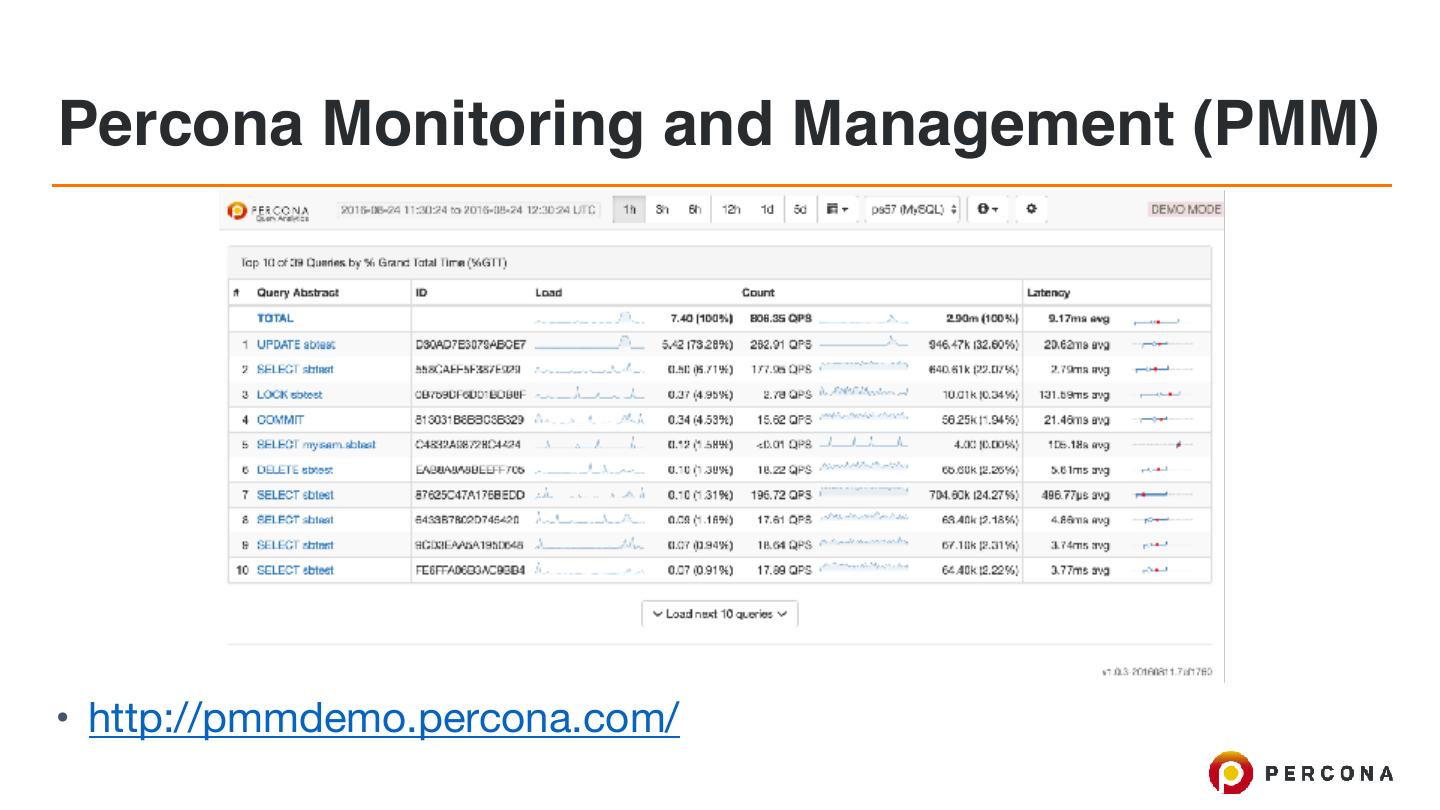Click the LOCK sbtest count sparkline
This screenshot has width=1440, height=810.
[863, 394]
